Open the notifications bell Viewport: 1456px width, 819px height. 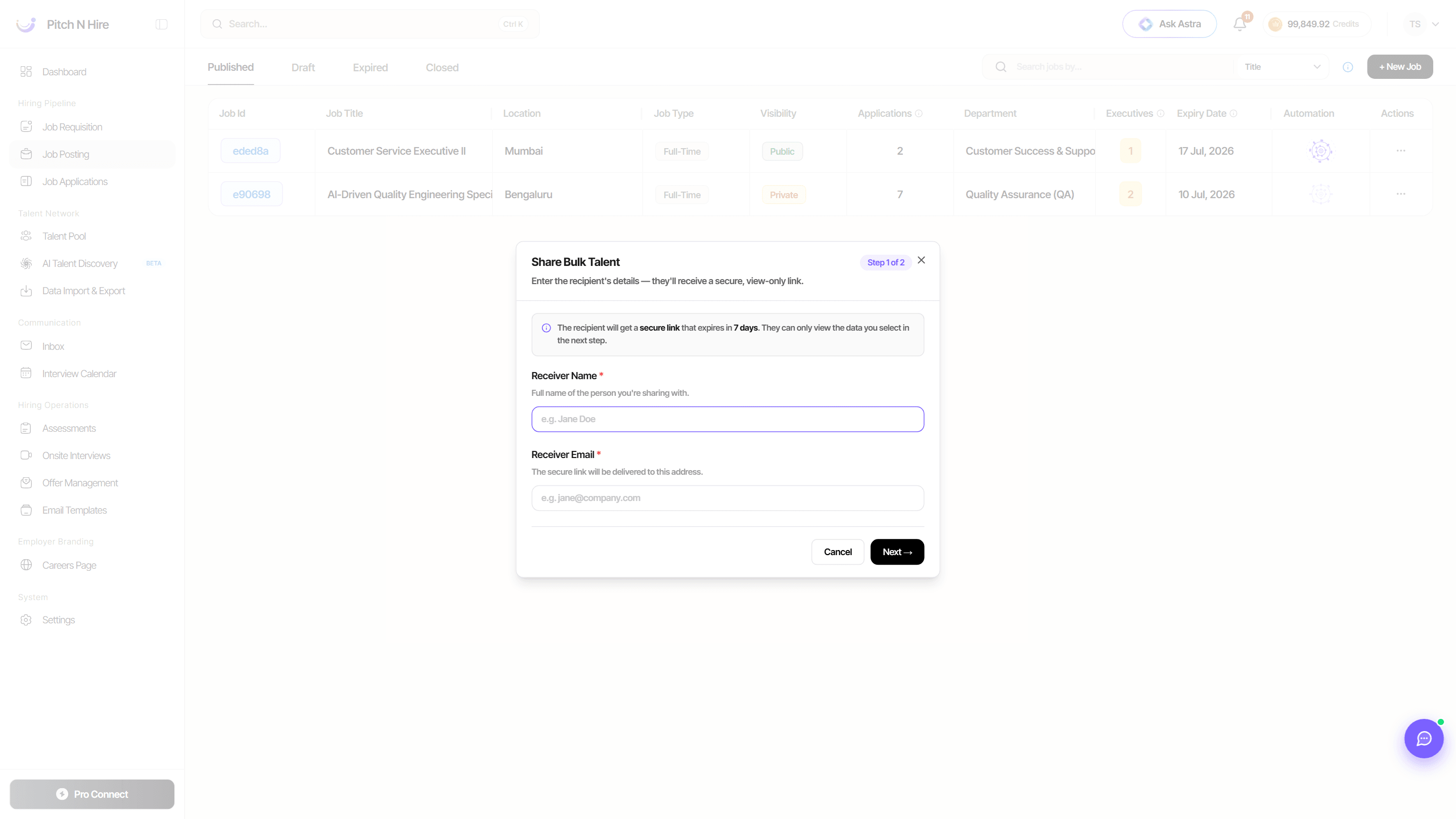tap(1240, 24)
